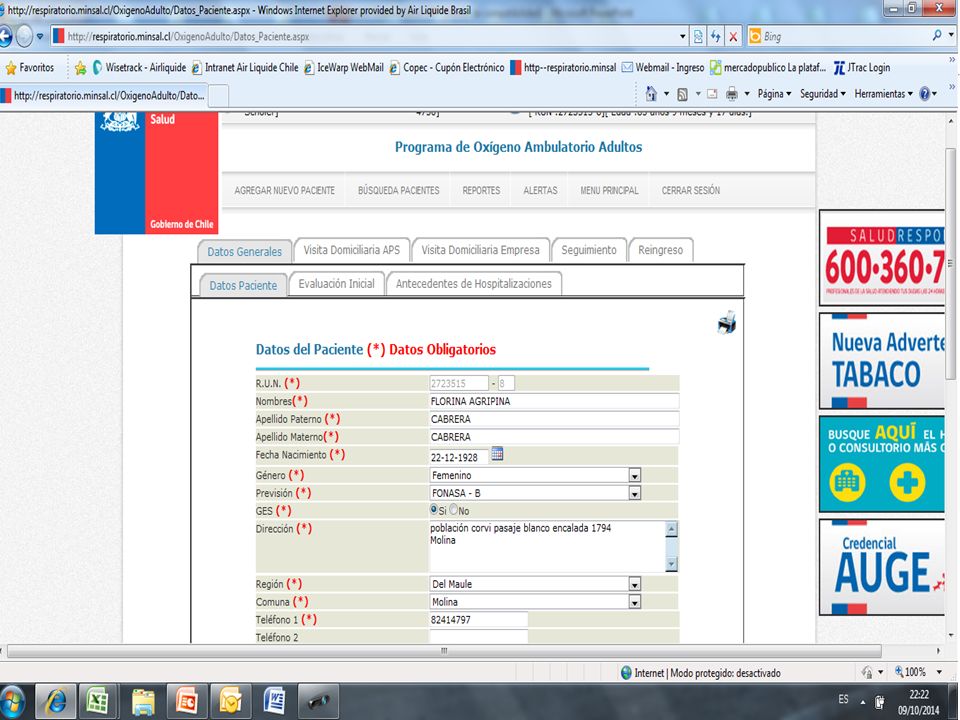Click the Home icon in command bar
960x720 pixels.
651,94
